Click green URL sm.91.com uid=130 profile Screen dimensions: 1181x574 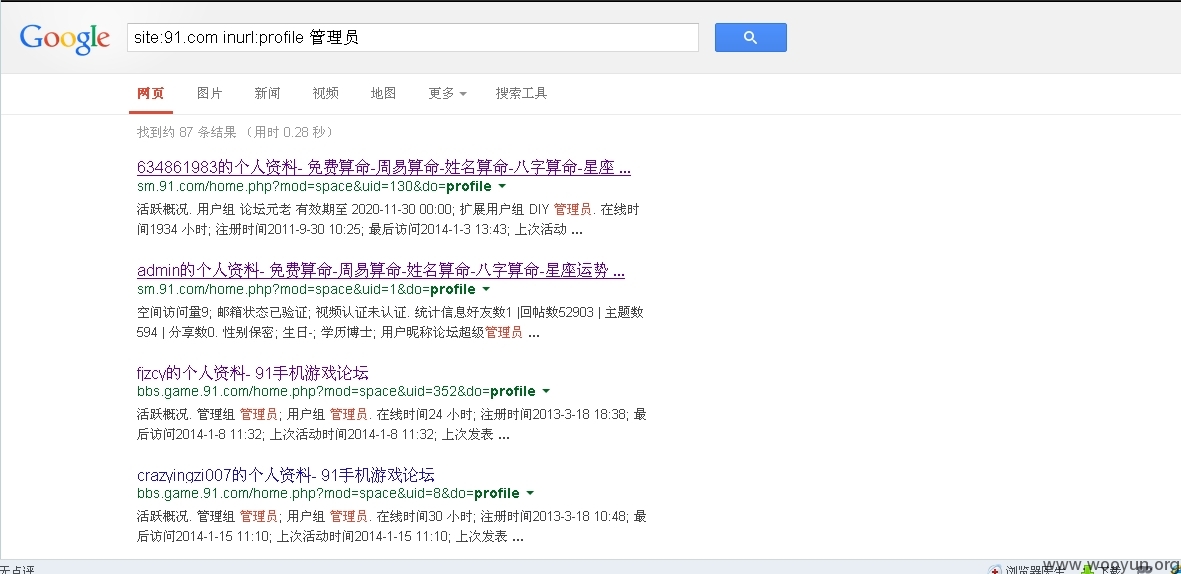point(314,186)
